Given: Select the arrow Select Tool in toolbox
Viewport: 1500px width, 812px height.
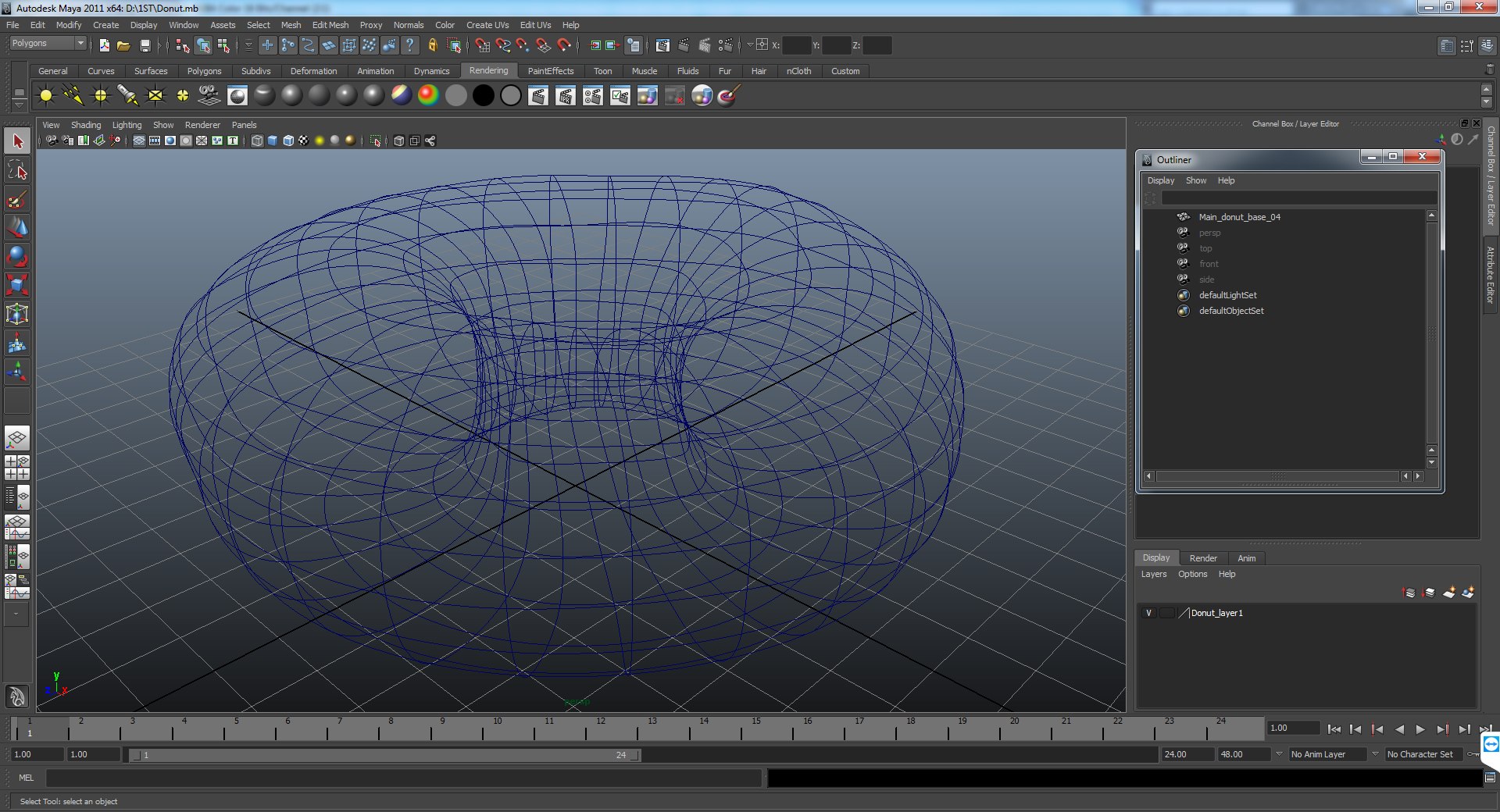Looking at the screenshot, I should [17, 141].
